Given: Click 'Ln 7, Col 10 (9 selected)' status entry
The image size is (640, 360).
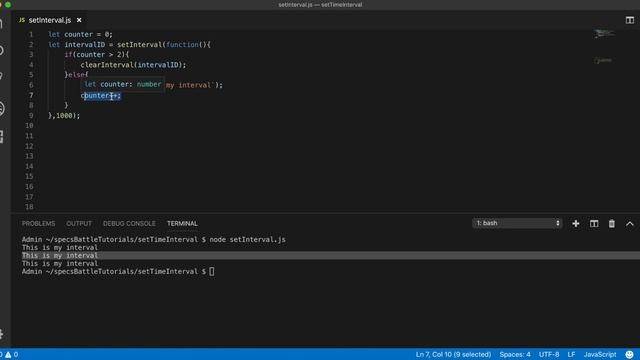Looking at the screenshot, I should pyautogui.click(x=453, y=354).
